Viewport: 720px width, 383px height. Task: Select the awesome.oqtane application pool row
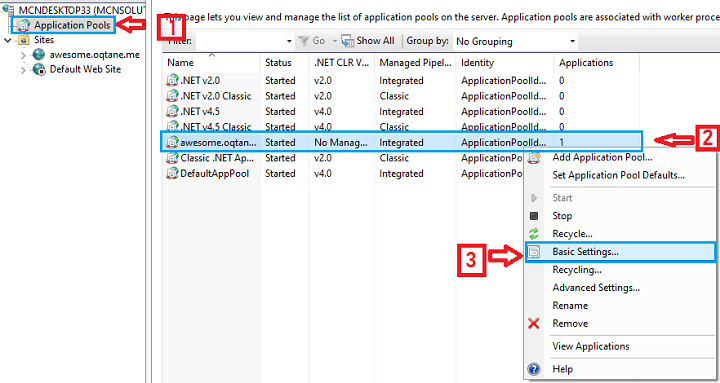click(400, 142)
